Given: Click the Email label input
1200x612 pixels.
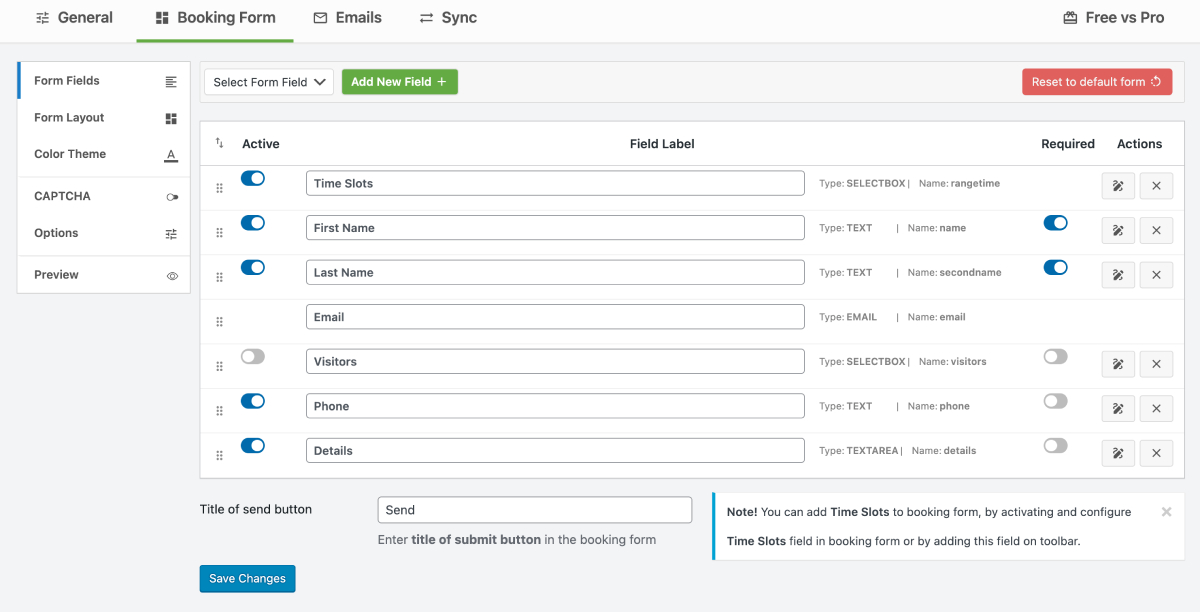Looking at the screenshot, I should click(x=555, y=317).
